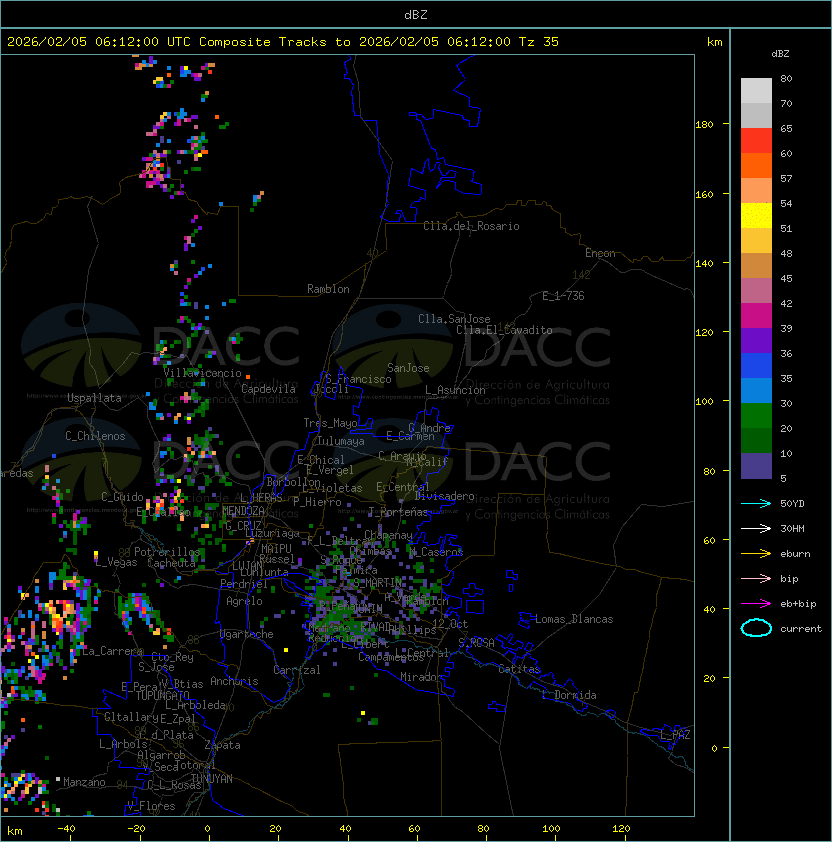This screenshot has width=832, height=842.
Task: Click the Ramblon label on map
Action: click(x=328, y=289)
